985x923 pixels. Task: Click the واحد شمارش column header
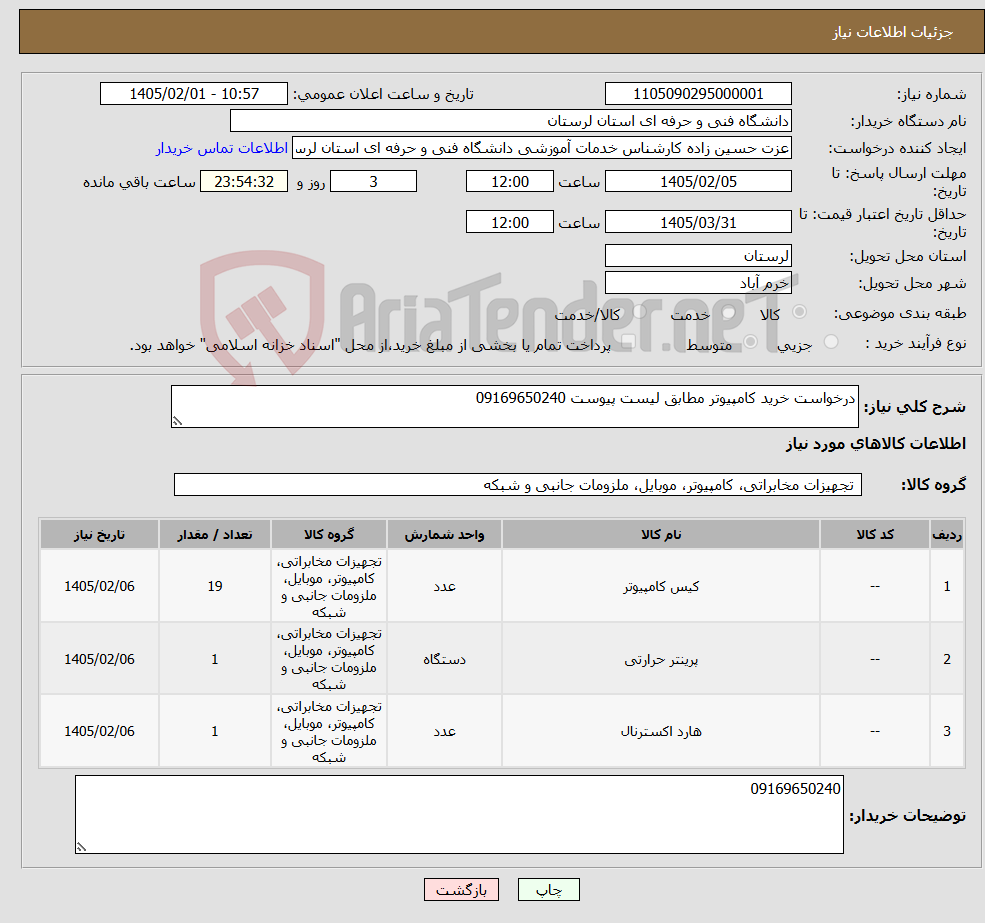click(444, 534)
